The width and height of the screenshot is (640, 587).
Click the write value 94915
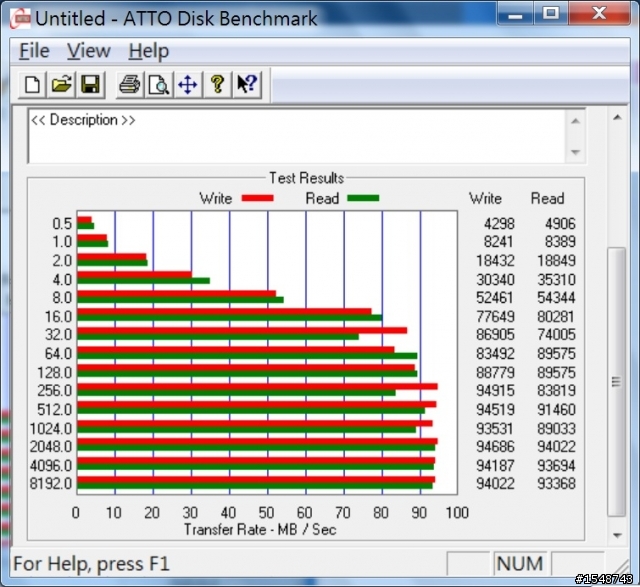tap(496, 391)
